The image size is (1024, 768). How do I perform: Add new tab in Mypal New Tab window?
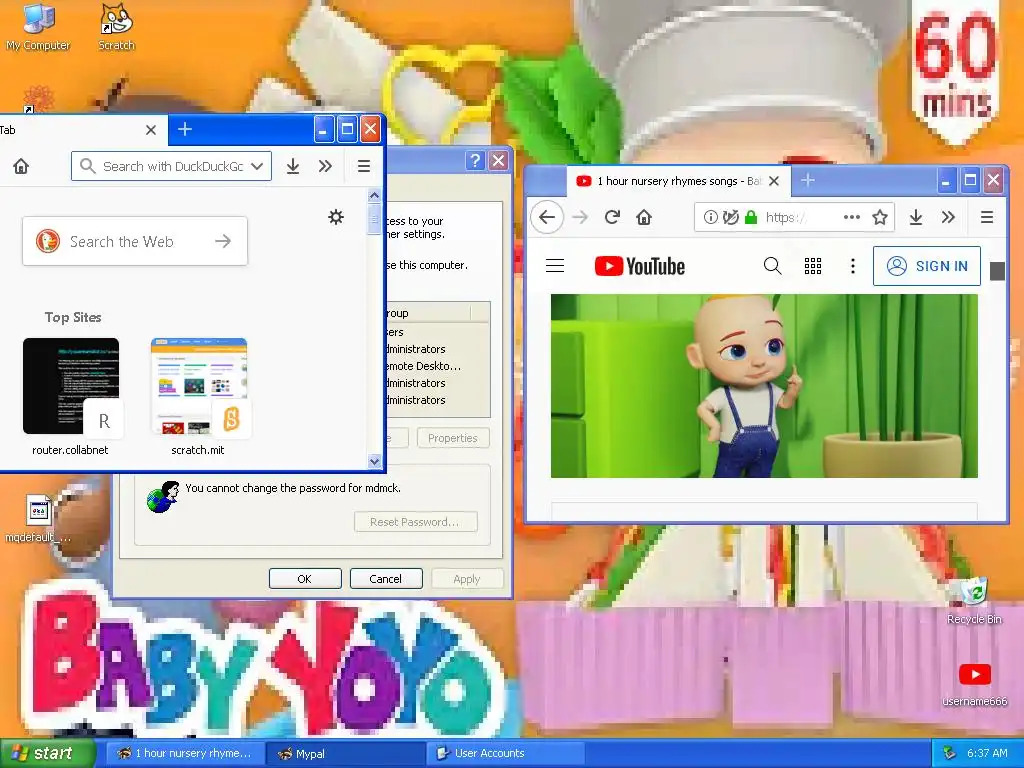pyautogui.click(x=185, y=129)
